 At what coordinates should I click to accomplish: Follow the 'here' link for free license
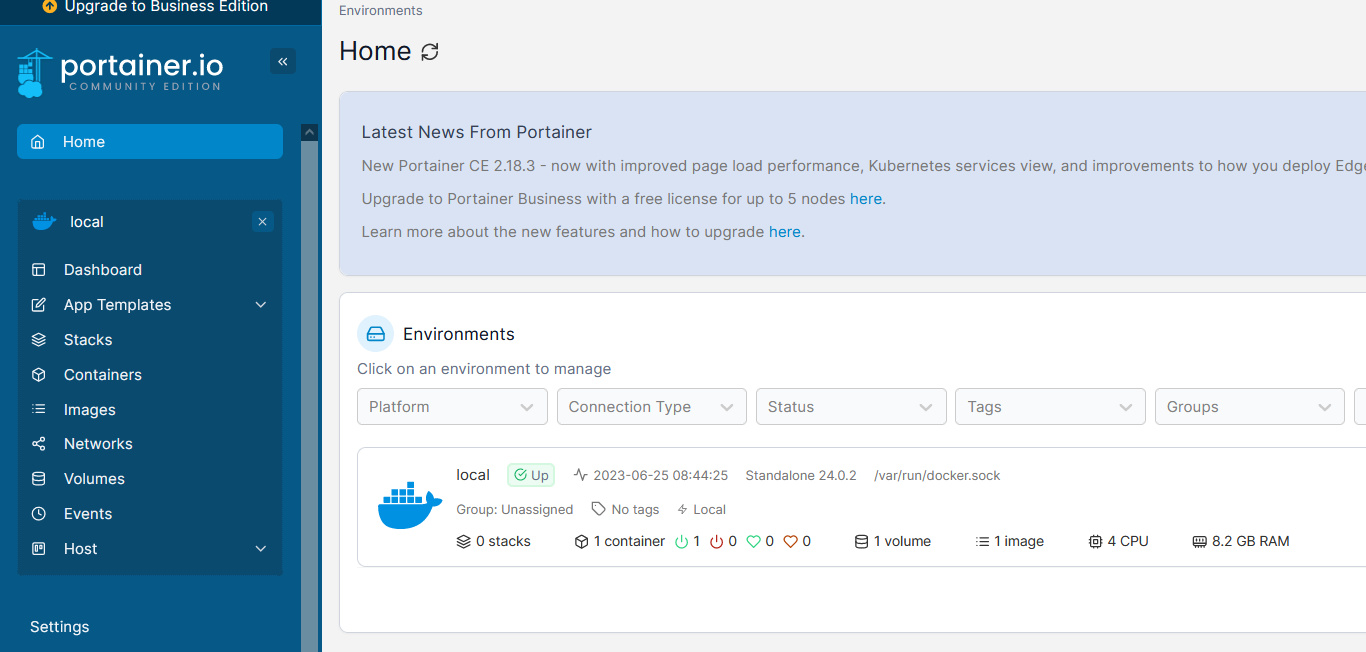pyautogui.click(x=866, y=199)
